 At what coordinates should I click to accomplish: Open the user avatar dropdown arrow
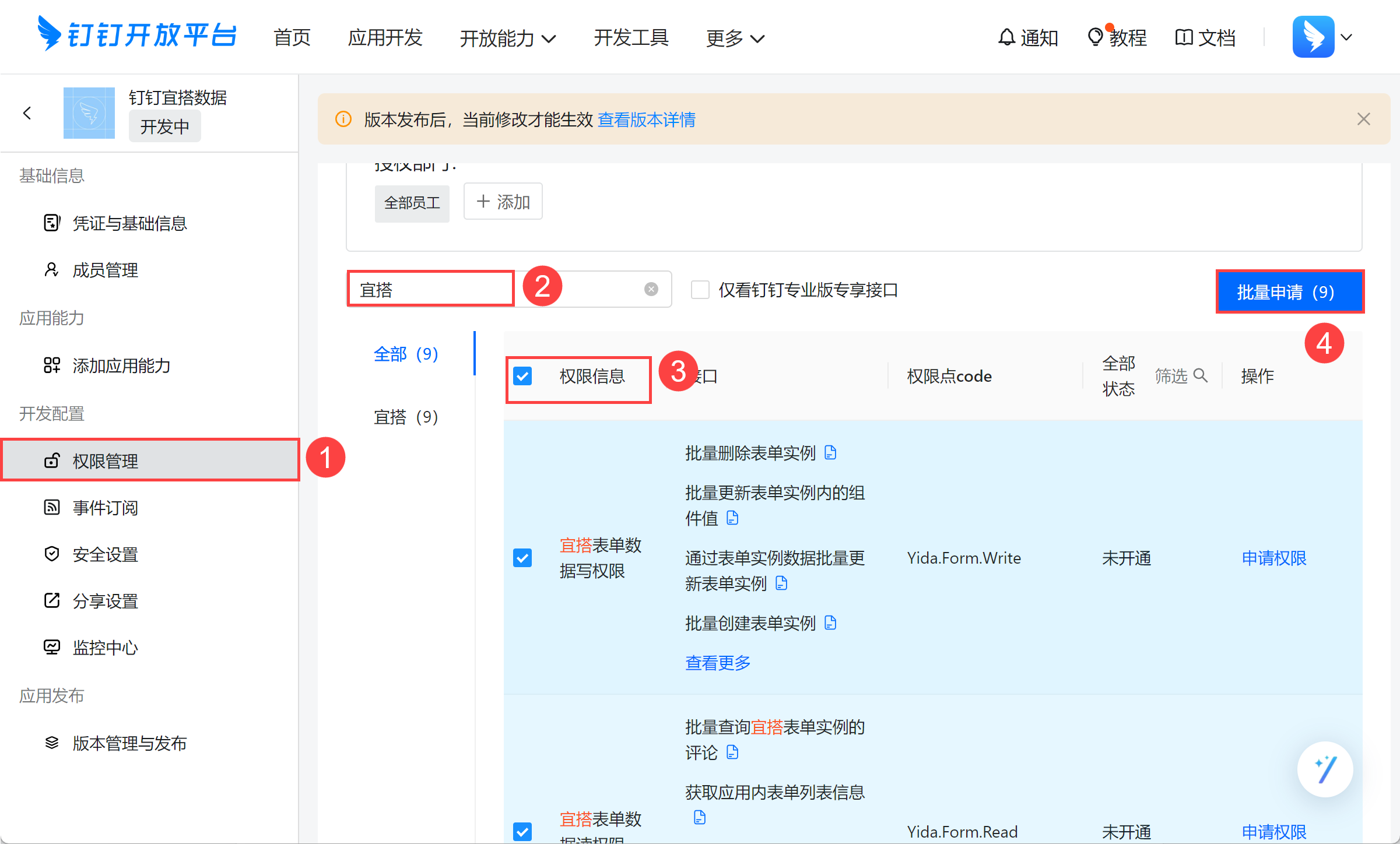[1346, 37]
